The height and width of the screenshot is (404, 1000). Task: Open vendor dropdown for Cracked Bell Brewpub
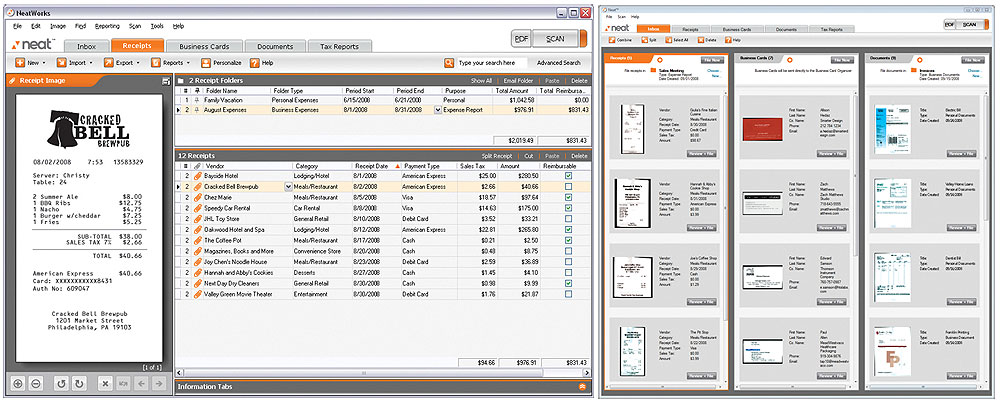click(289, 186)
